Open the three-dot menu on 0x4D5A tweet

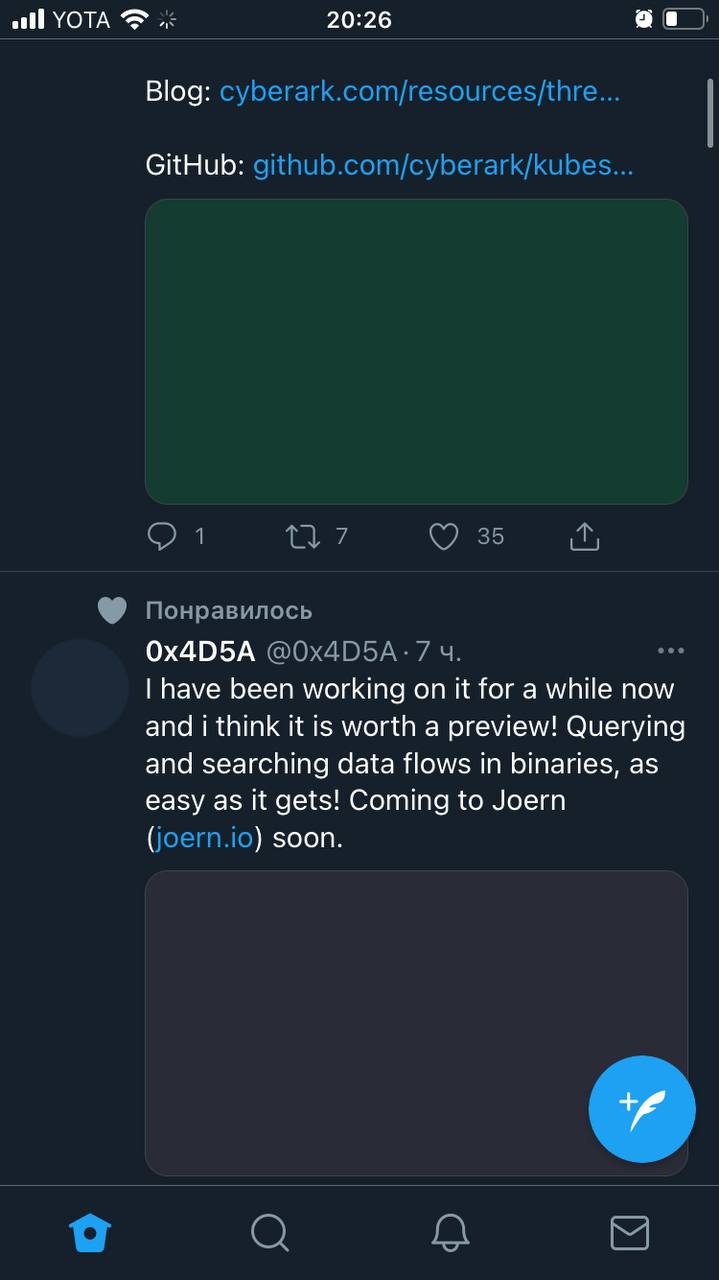tap(671, 651)
